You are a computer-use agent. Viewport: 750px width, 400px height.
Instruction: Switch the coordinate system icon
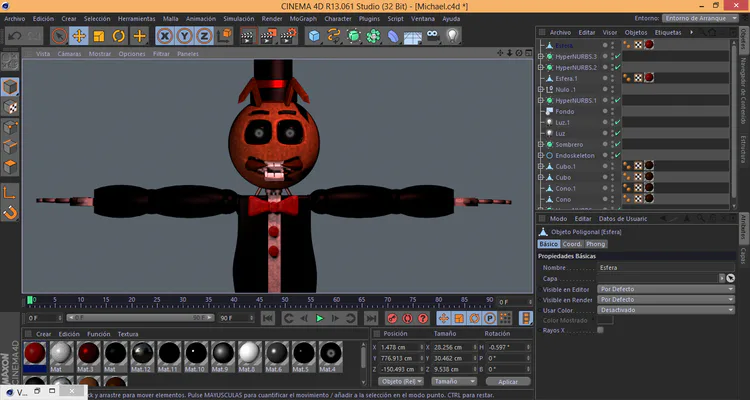point(224,36)
